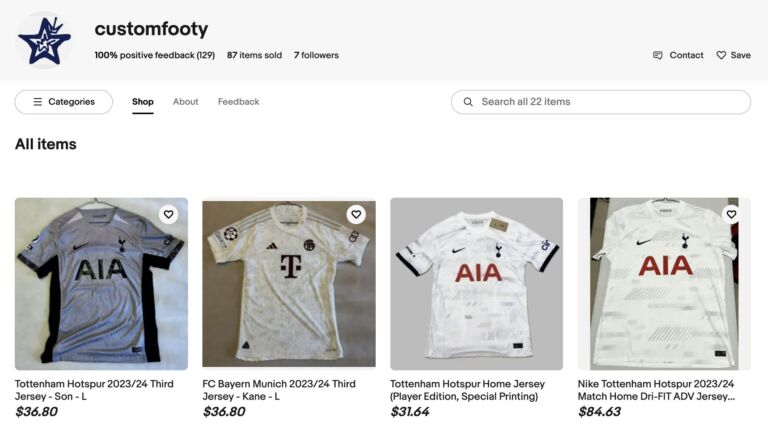Open the Tottenham Third Jersey Son thumbnail
The width and height of the screenshot is (768, 424).
coord(101,285)
